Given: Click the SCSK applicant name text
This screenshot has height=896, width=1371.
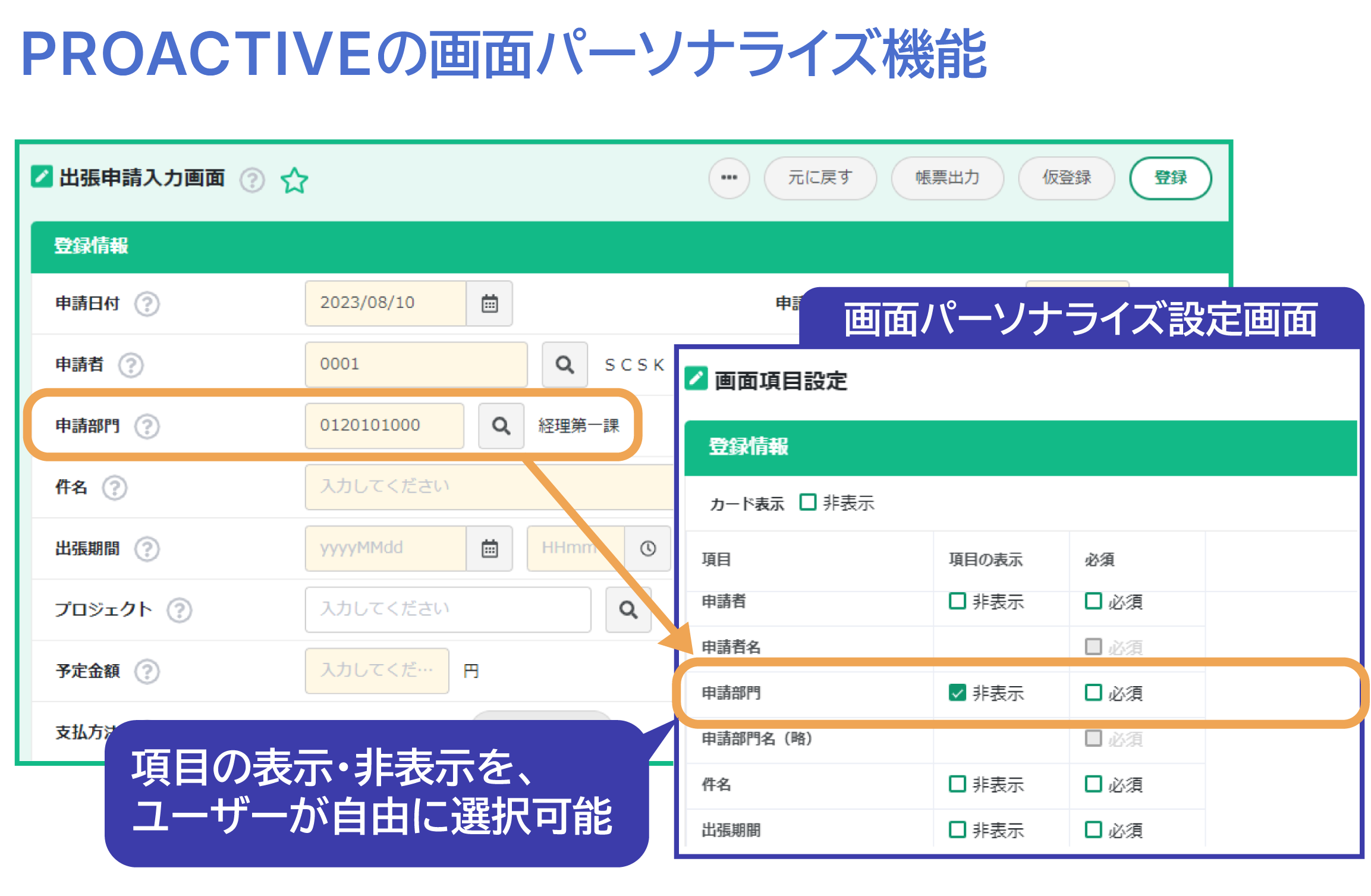Looking at the screenshot, I should (634, 364).
